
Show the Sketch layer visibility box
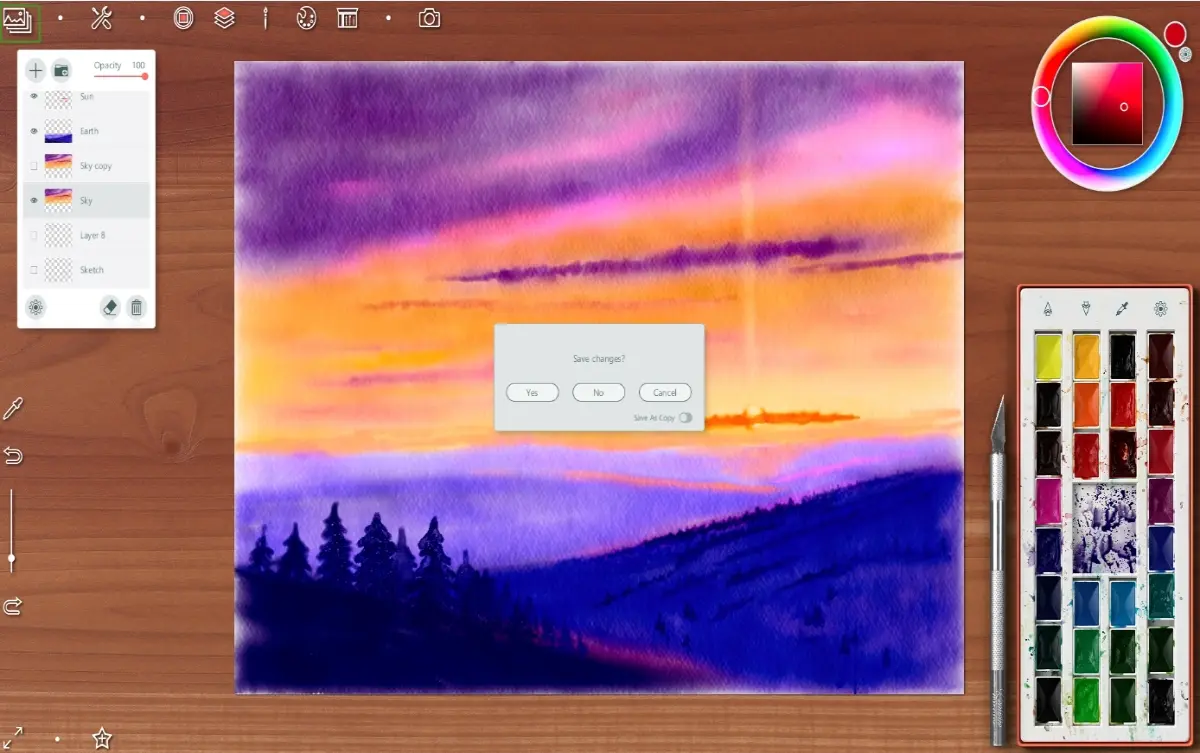coord(34,270)
